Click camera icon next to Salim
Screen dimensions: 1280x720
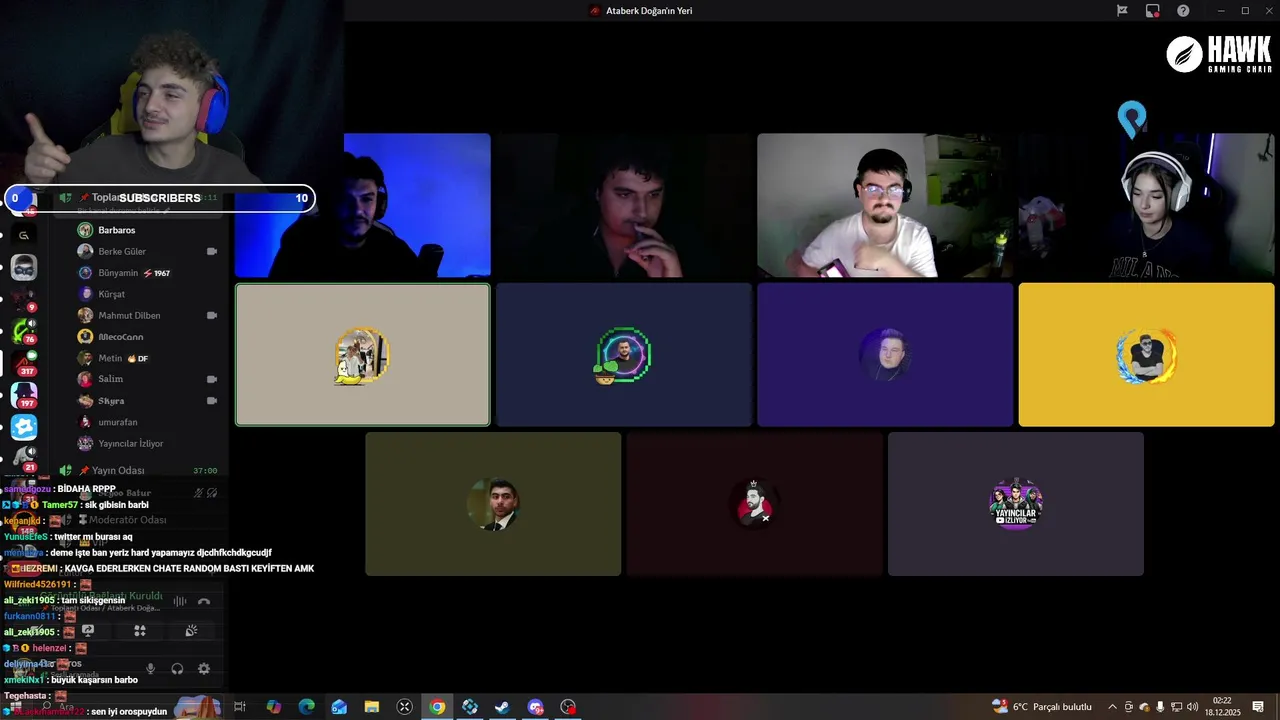(x=212, y=379)
